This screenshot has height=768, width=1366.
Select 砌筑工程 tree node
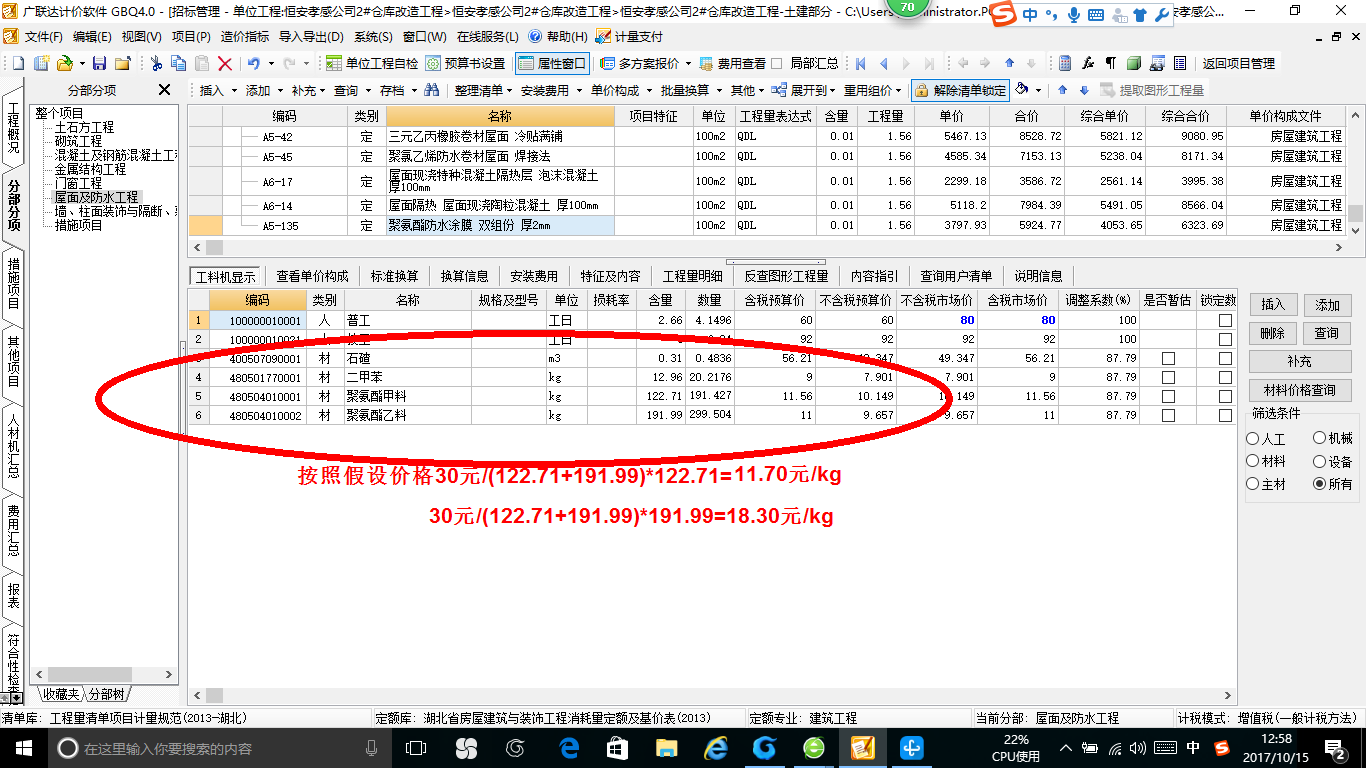[78, 142]
